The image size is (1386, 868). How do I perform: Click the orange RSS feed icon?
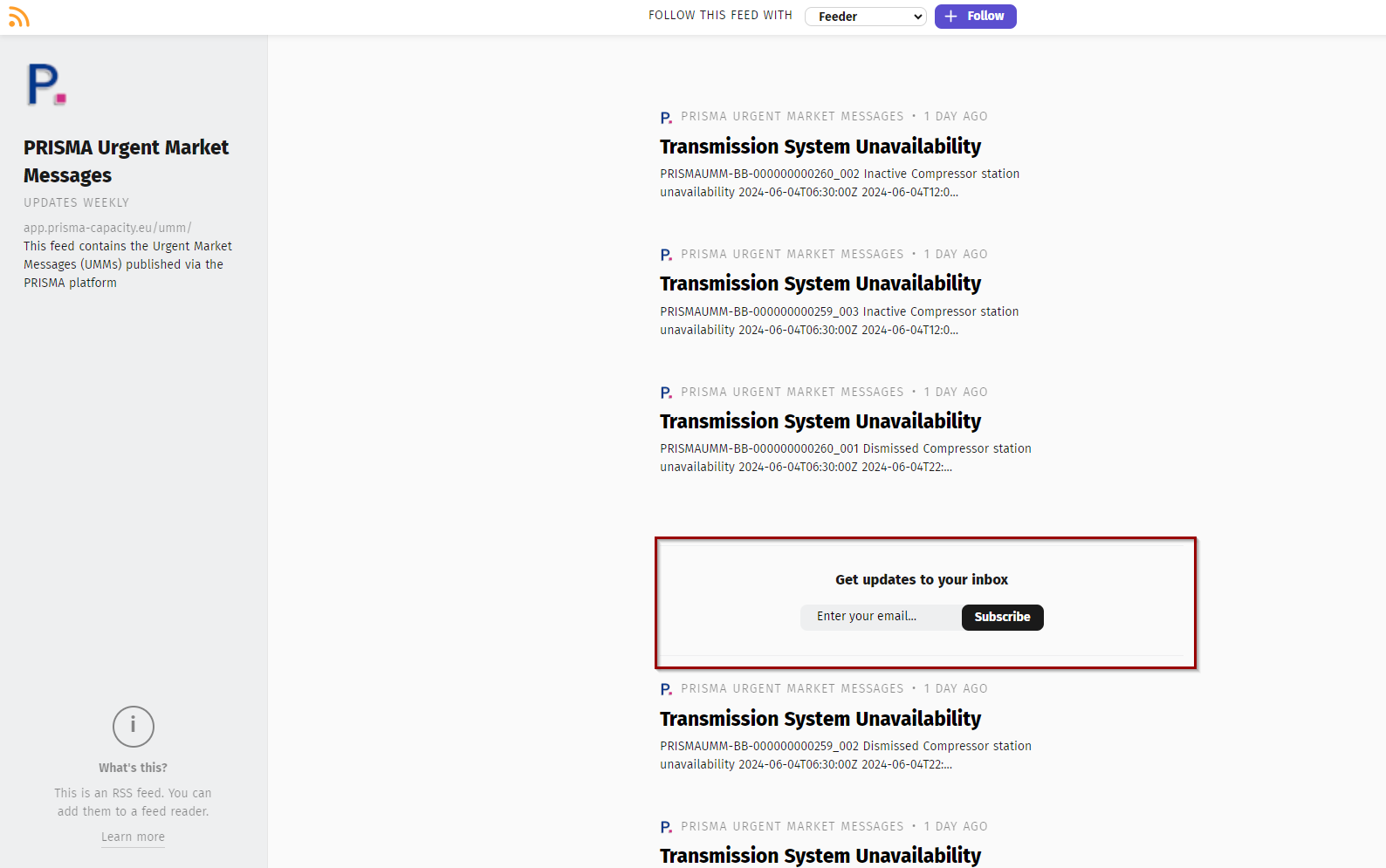point(18,17)
